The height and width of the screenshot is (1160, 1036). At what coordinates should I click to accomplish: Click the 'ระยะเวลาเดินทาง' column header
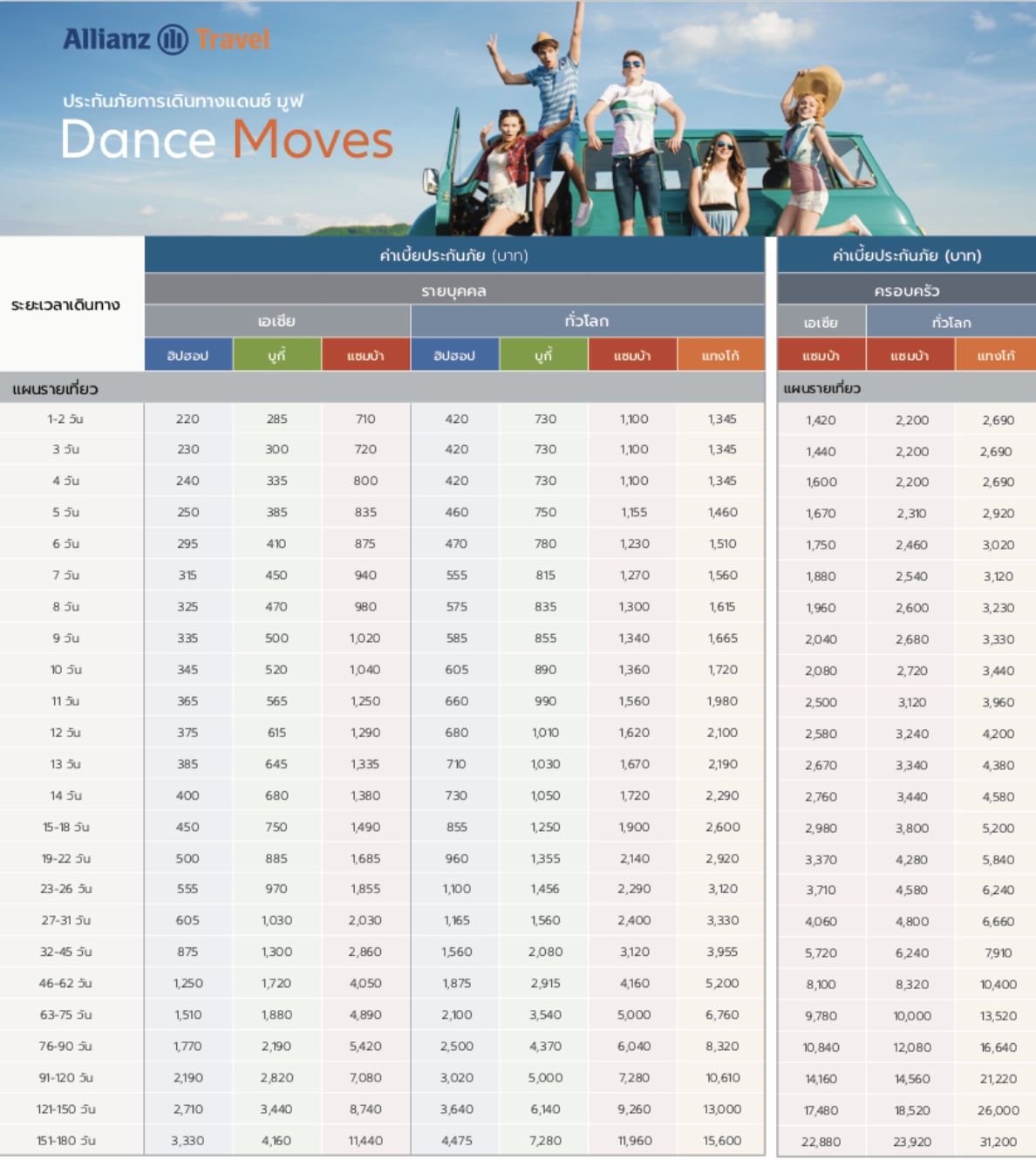(65, 305)
